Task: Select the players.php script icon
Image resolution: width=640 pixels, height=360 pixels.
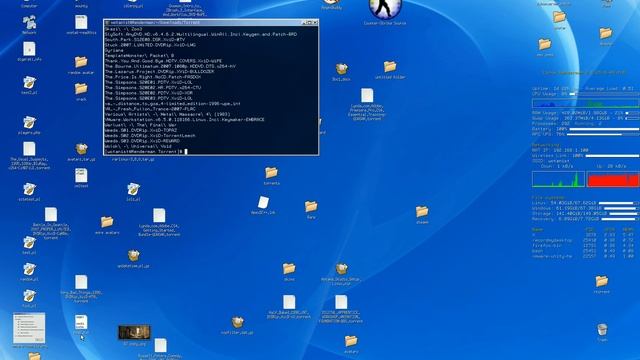Action: (x=29, y=125)
